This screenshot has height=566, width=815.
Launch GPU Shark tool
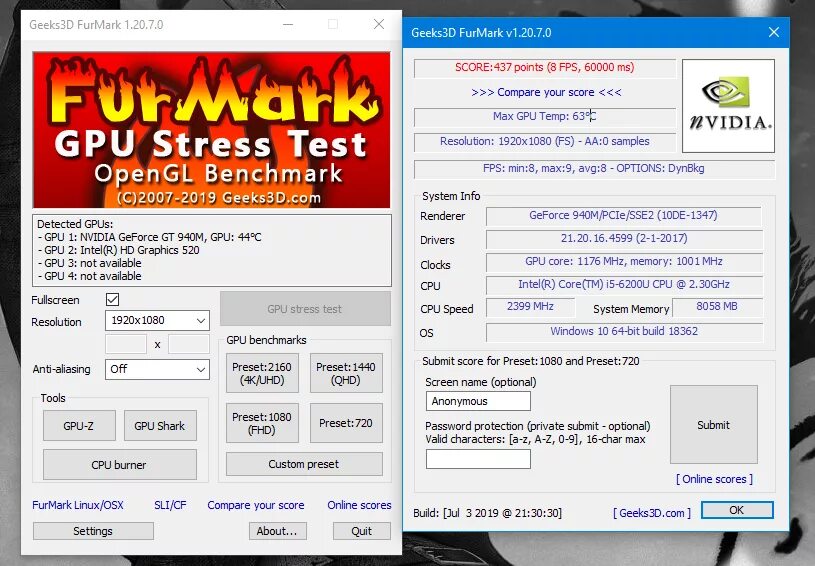tap(160, 426)
